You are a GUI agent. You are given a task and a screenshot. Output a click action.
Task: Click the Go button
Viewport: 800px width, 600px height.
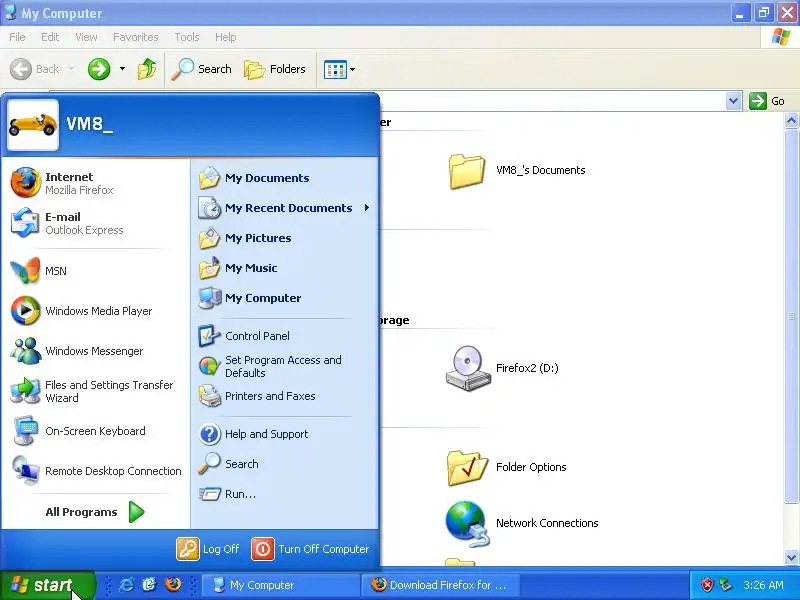pos(768,101)
